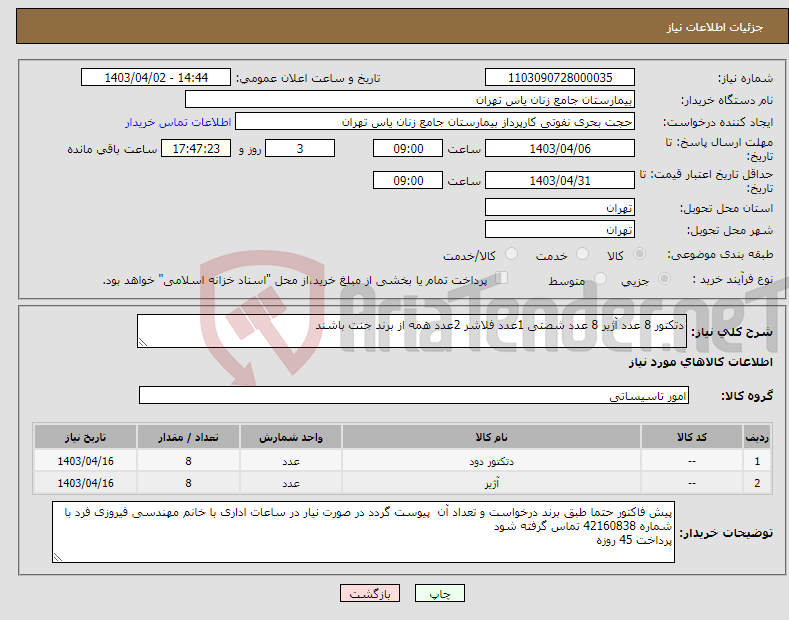The width and height of the screenshot is (789, 620).
Task: Click the چاپ (print) button
Action: 439,593
